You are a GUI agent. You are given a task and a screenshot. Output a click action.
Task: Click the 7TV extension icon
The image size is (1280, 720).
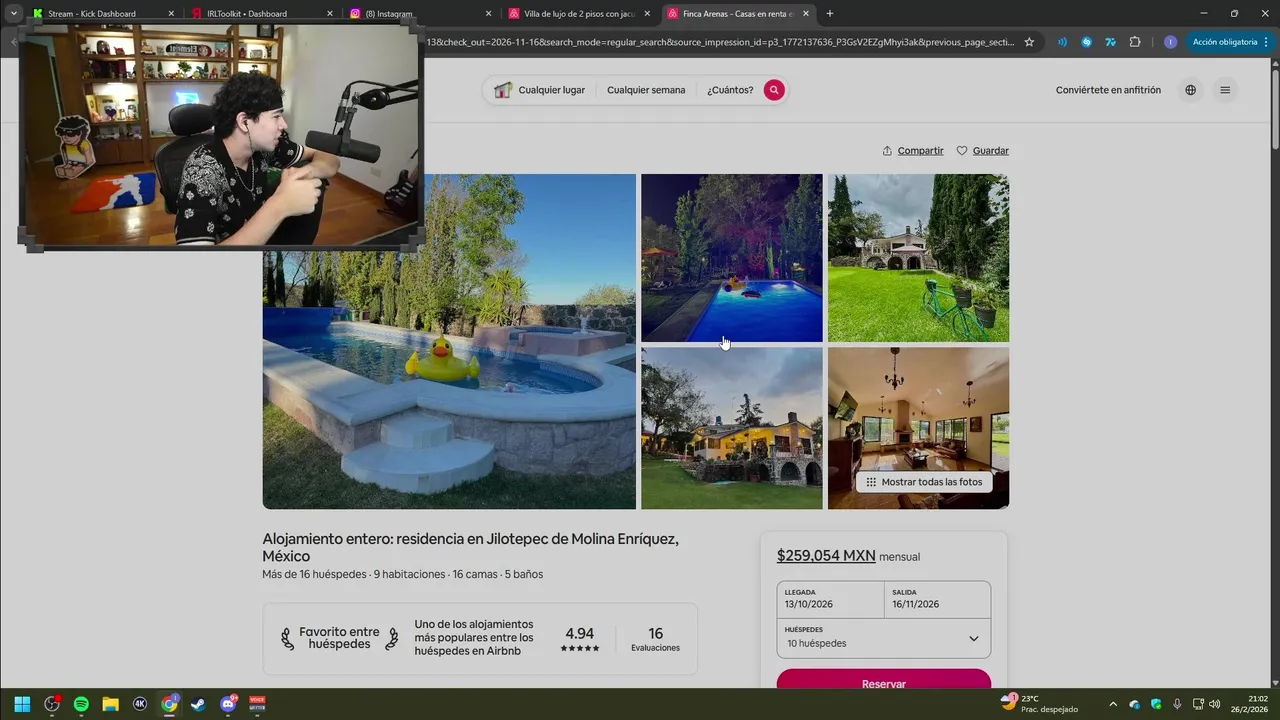(x=1110, y=42)
